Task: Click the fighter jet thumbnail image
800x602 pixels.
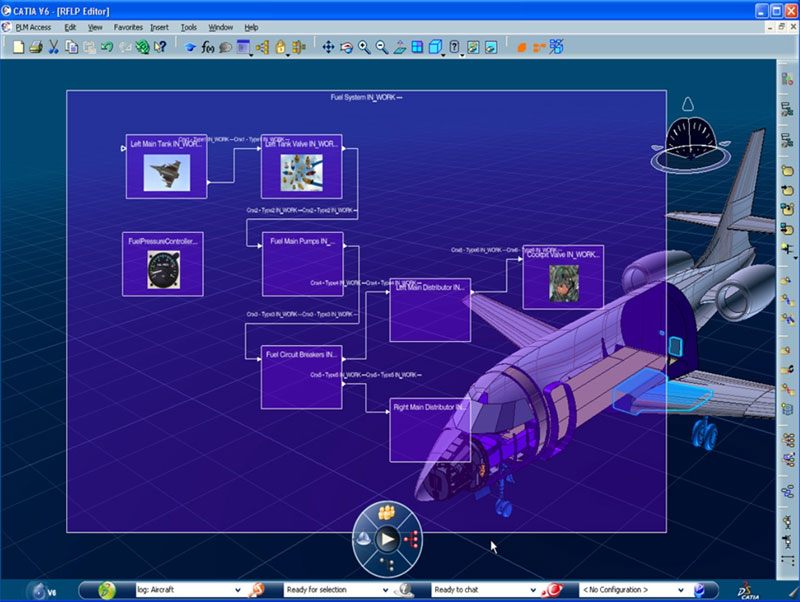Action: pyautogui.click(x=167, y=173)
